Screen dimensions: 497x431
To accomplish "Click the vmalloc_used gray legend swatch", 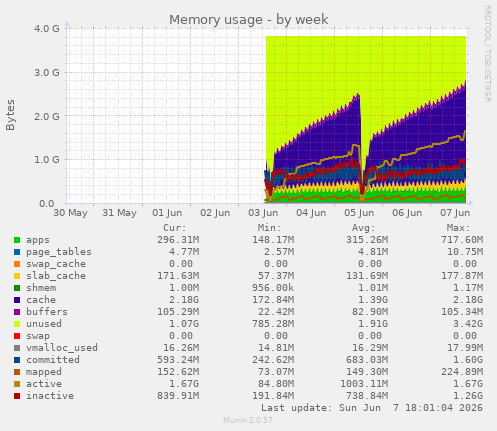I will tap(17, 348).
